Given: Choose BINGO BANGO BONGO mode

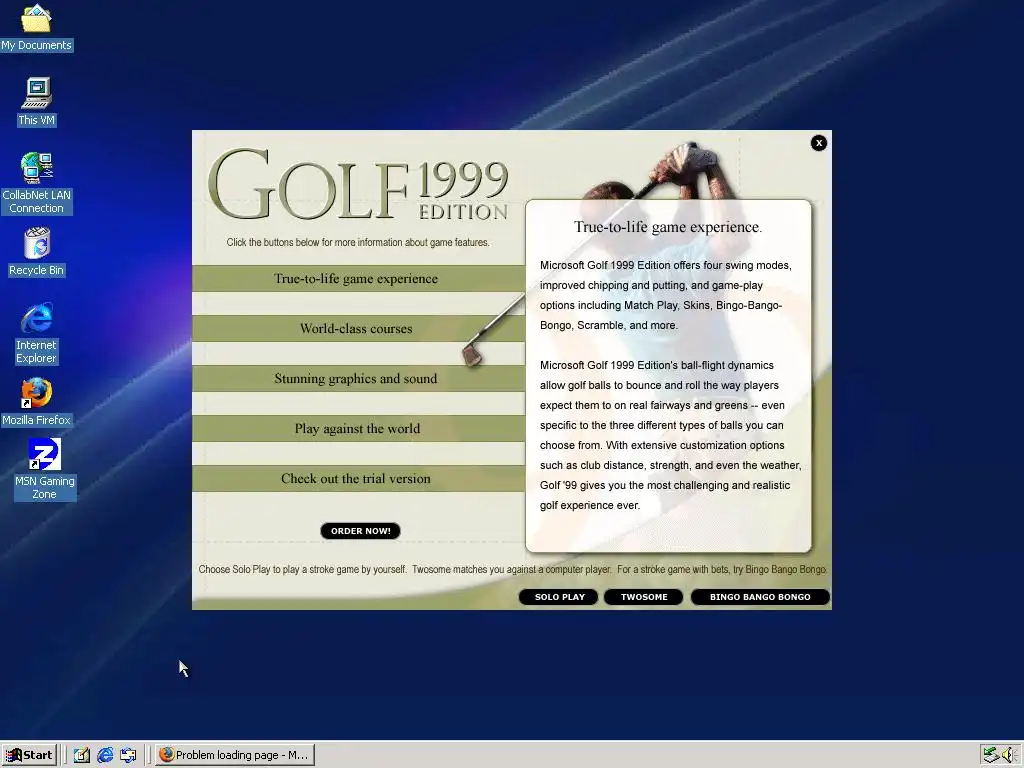Looking at the screenshot, I should tap(760, 597).
